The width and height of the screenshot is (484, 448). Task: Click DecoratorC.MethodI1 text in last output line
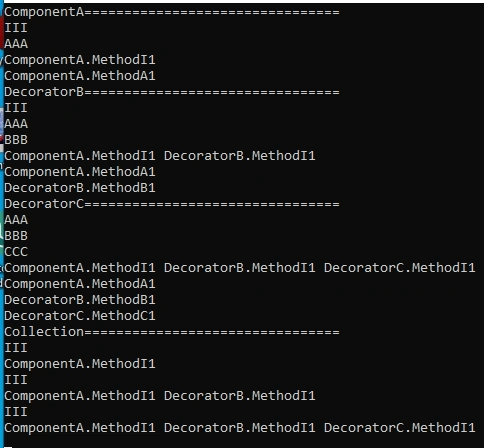pos(399,428)
